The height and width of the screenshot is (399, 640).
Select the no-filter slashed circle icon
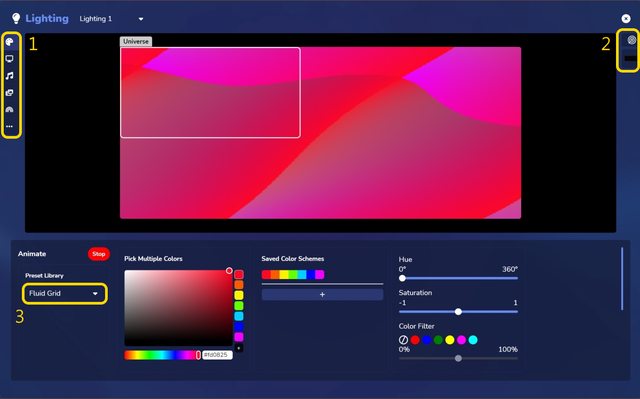[403, 340]
